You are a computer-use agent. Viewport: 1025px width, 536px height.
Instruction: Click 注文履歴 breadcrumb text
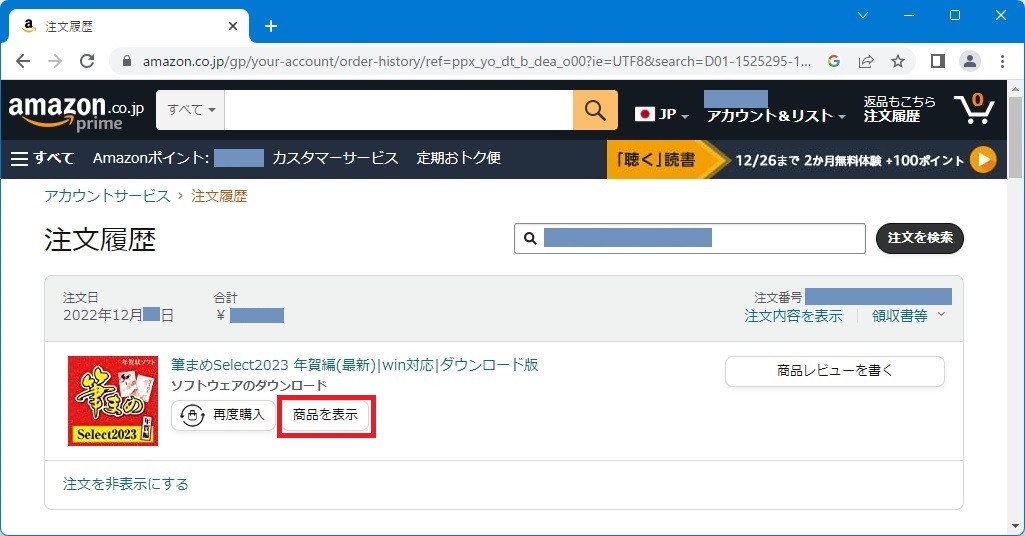[219, 196]
